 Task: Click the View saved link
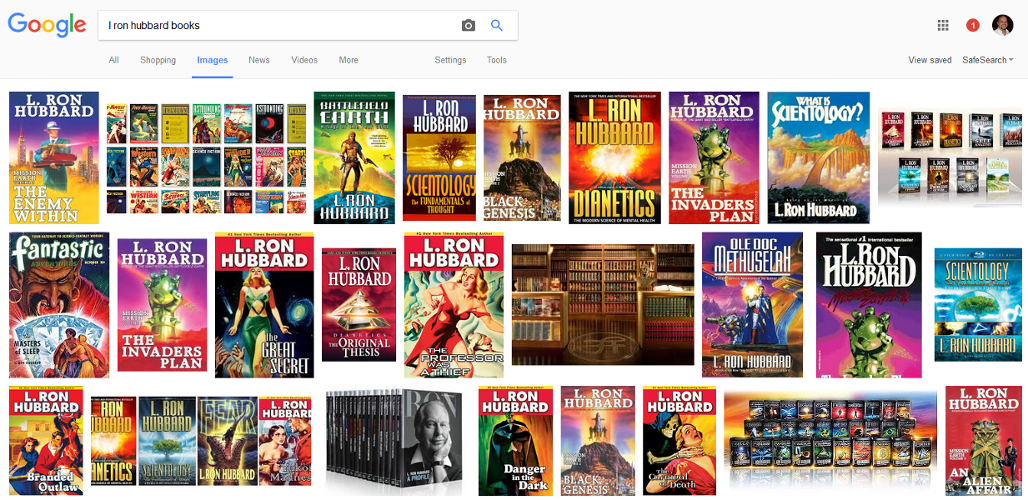929,60
